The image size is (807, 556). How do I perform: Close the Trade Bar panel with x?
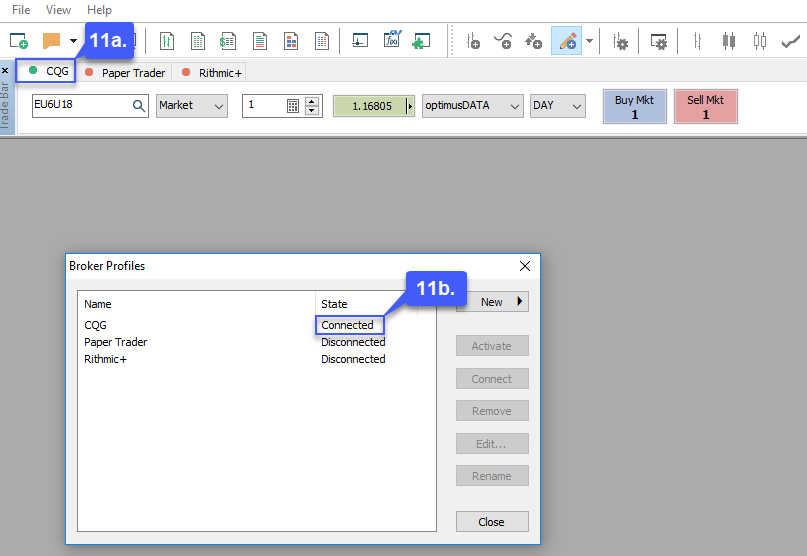click(5, 71)
